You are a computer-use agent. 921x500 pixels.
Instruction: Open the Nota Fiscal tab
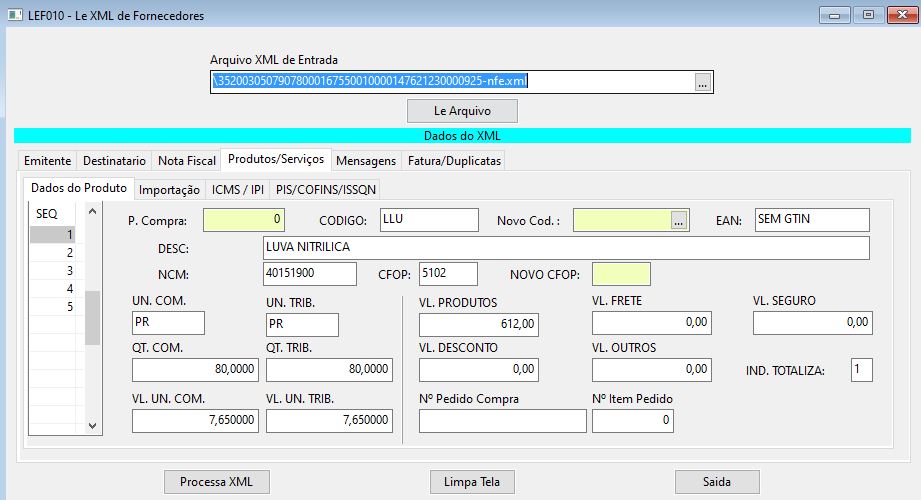click(187, 160)
